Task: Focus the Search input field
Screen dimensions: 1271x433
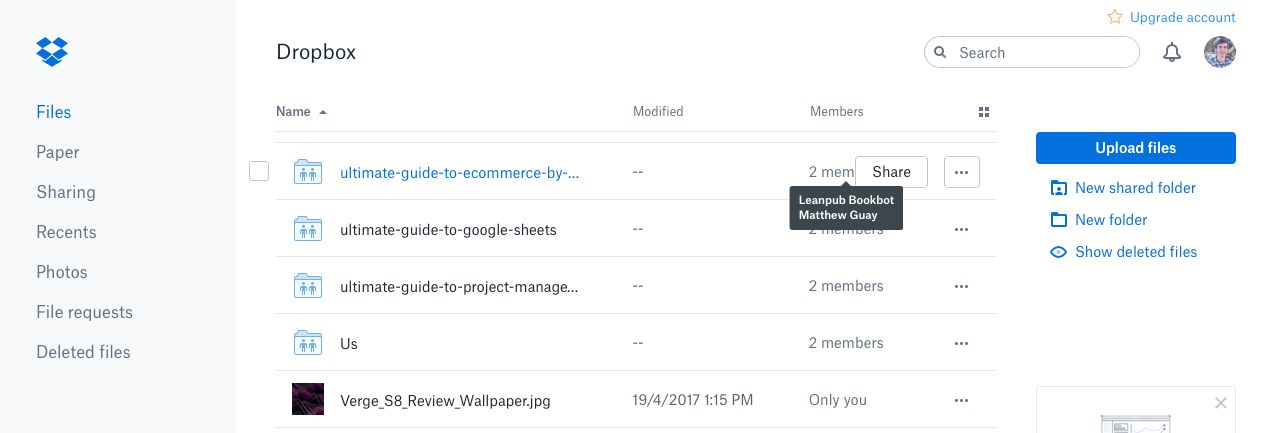Action: click(x=1040, y=53)
